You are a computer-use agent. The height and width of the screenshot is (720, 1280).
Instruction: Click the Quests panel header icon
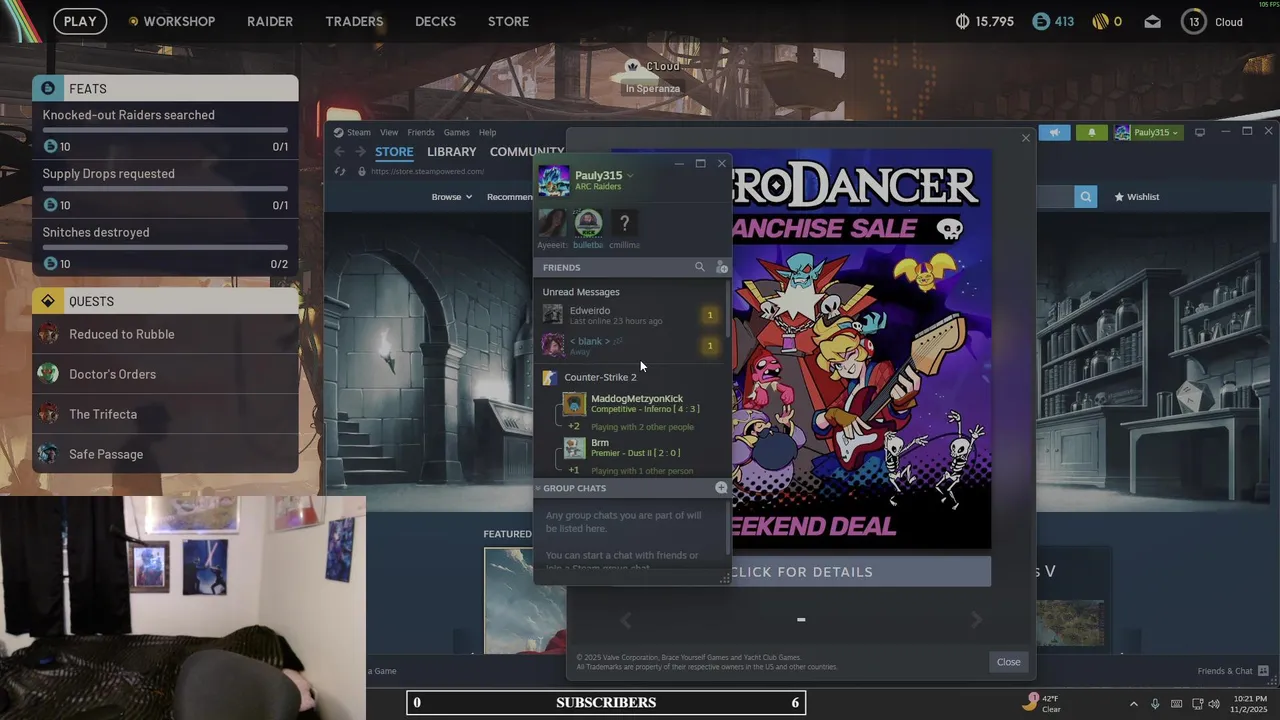coord(48,301)
